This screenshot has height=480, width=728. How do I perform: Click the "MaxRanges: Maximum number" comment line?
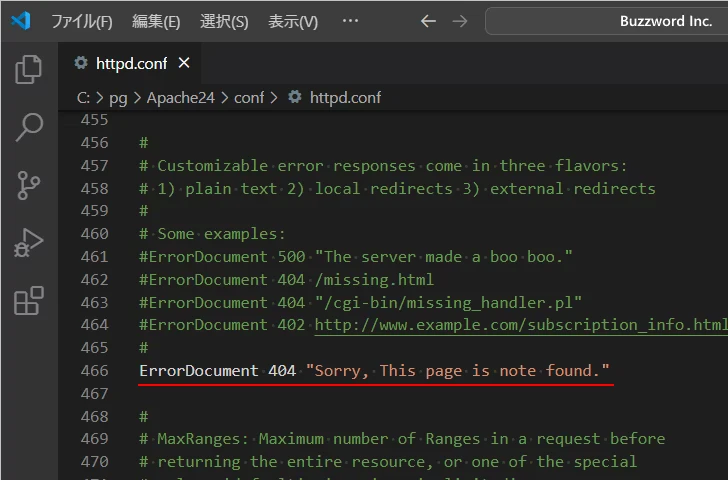click(402, 439)
